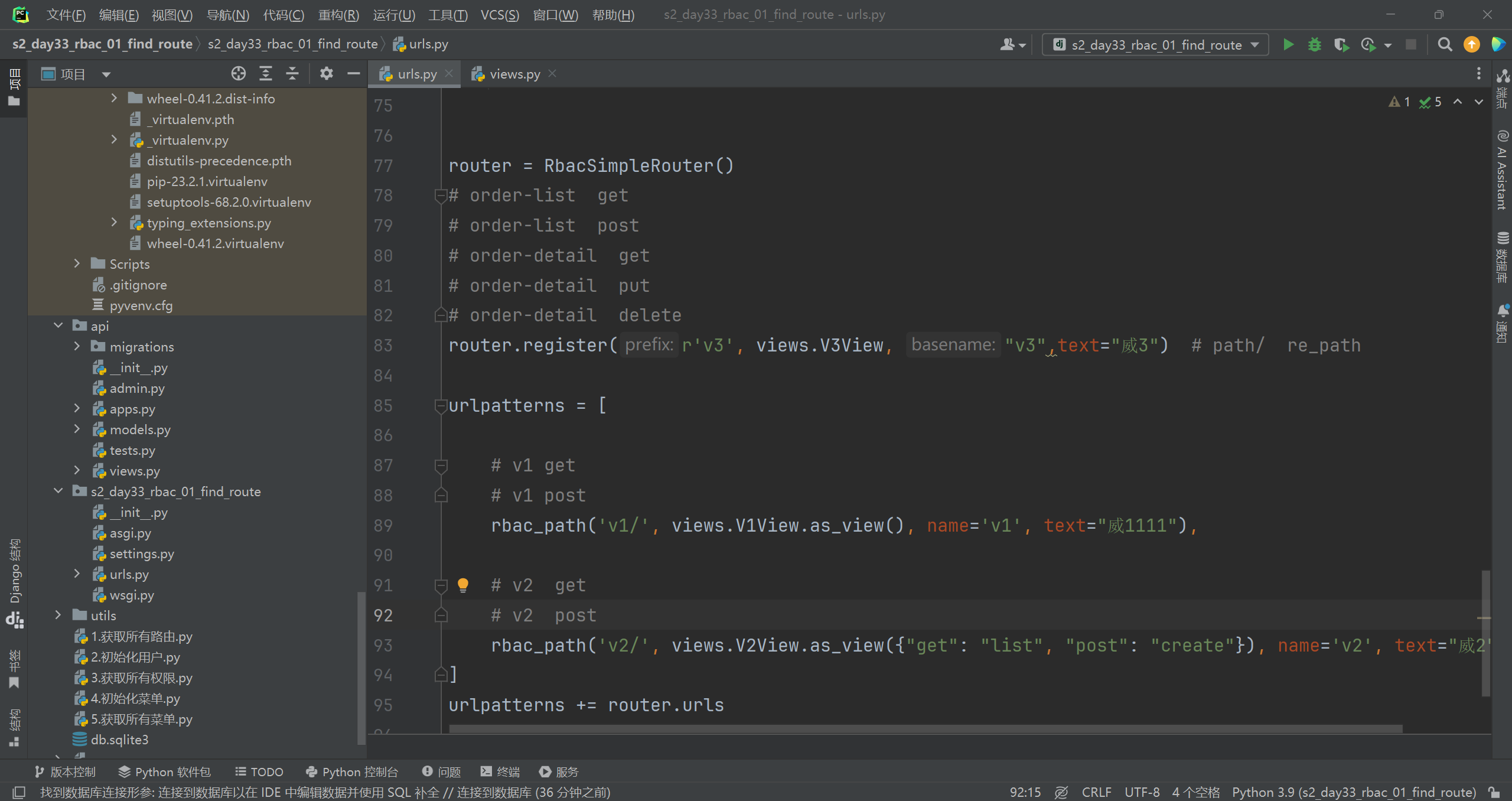The width and height of the screenshot is (1512, 801).
Task: Click the orange update arrow icon
Action: [1471, 45]
